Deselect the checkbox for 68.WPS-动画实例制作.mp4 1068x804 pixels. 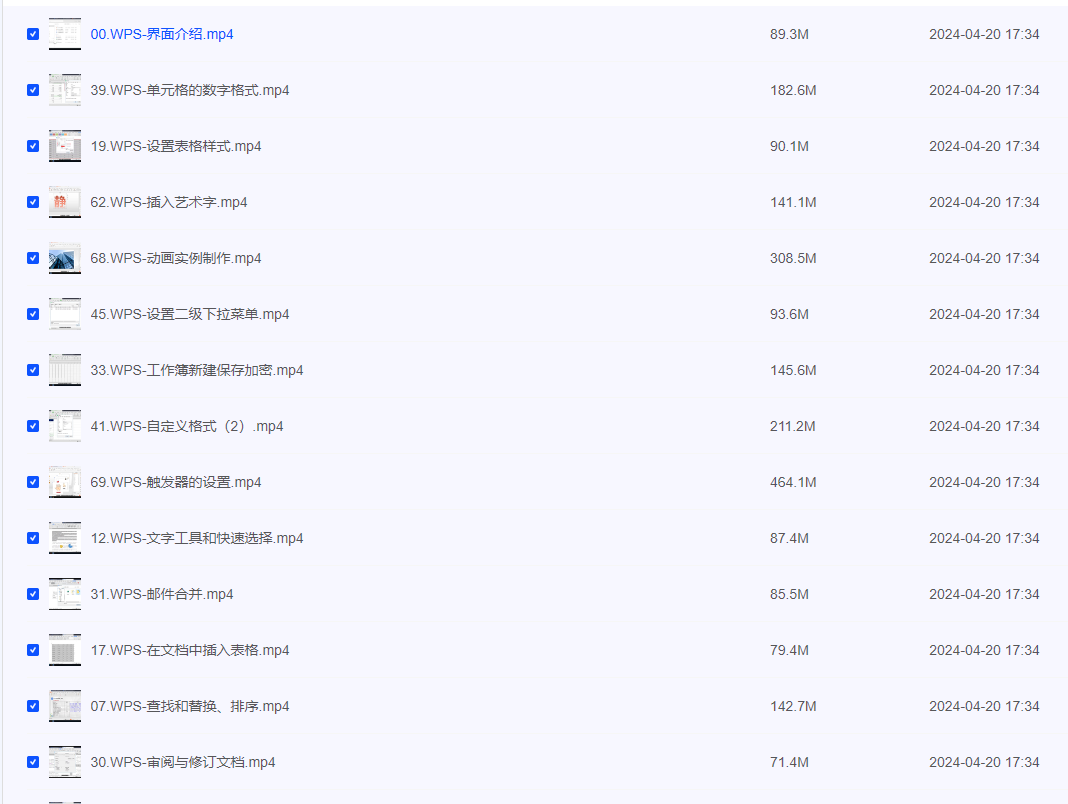pyautogui.click(x=33, y=258)
